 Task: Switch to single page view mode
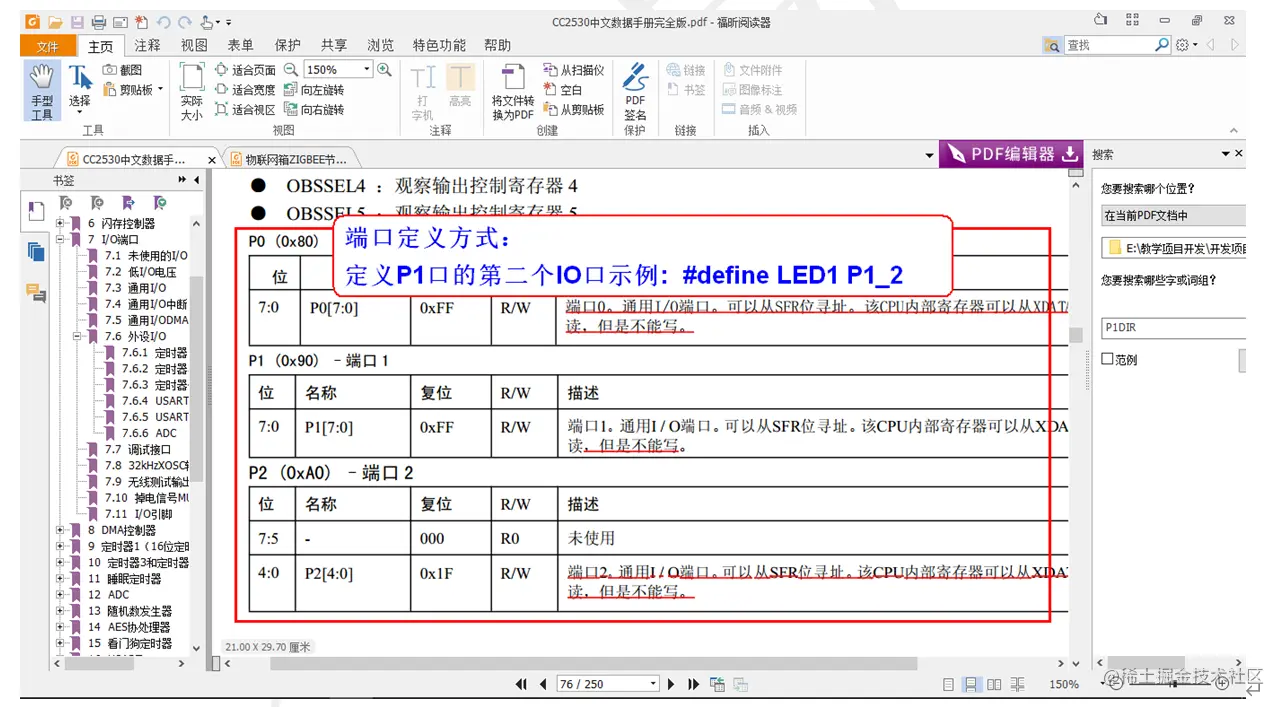point(948,685)
